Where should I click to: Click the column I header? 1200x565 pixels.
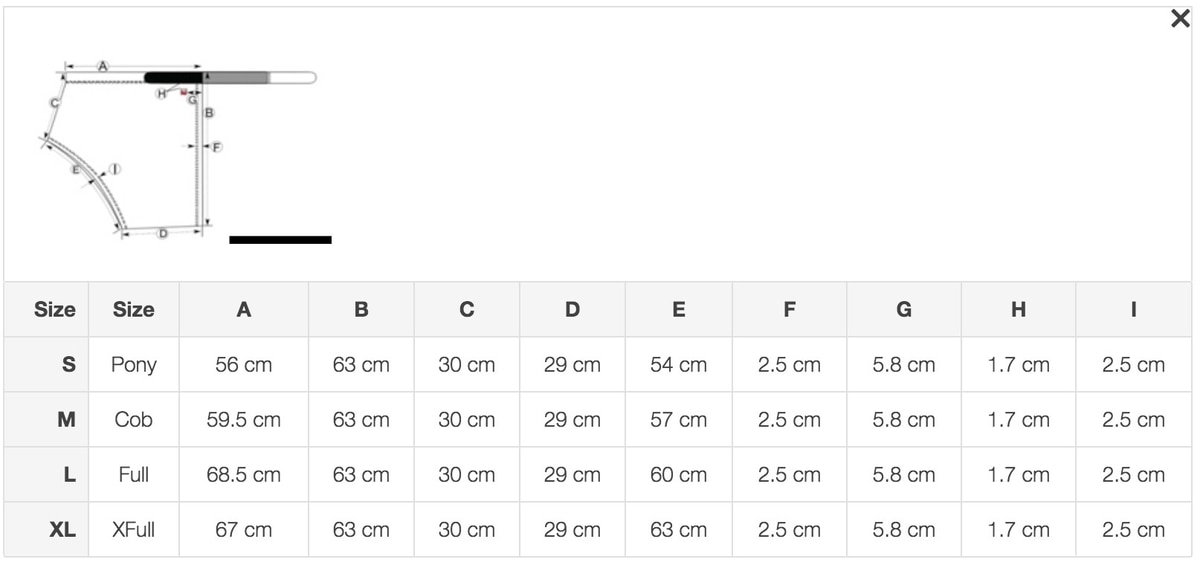coord(1133,310)
